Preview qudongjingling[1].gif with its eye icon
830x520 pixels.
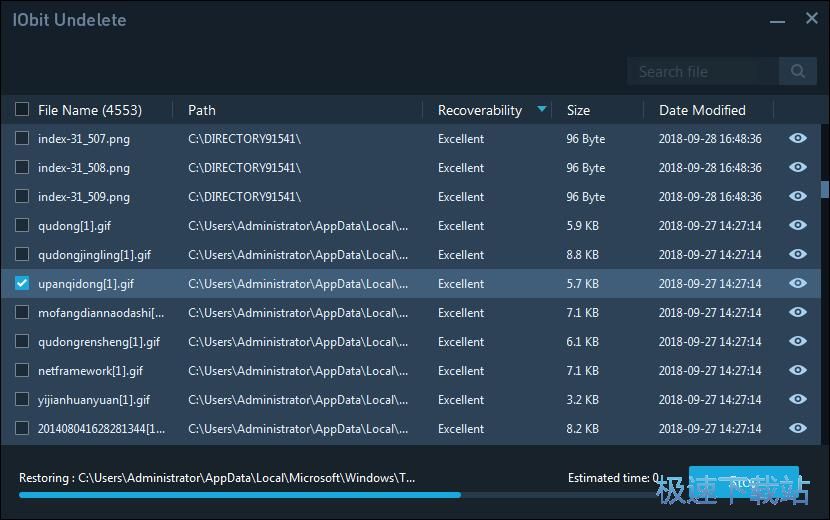tap(798, 254)
